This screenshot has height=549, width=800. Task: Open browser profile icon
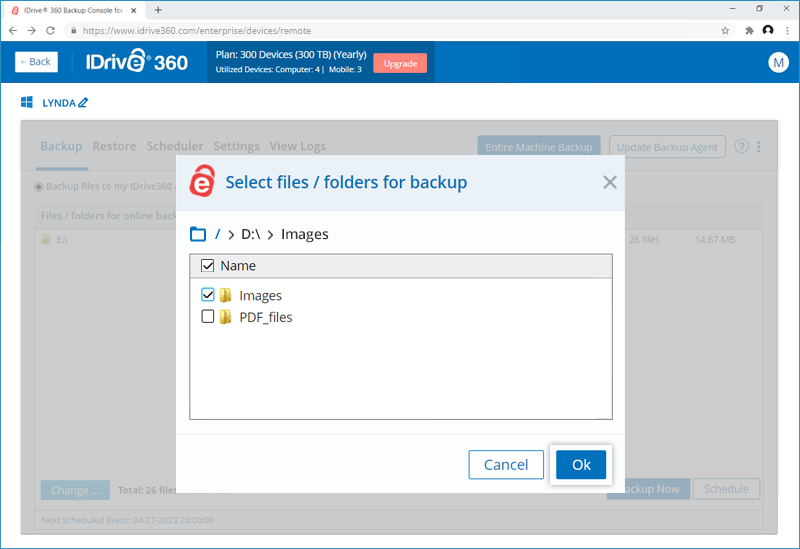[768, 31]
